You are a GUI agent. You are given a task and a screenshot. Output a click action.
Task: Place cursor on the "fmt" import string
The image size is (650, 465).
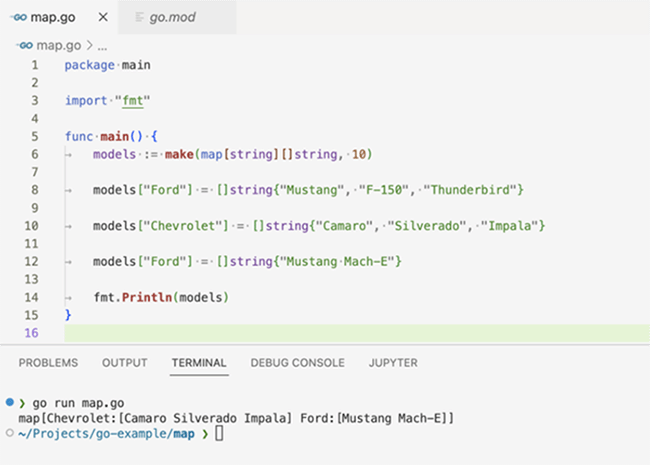click(126, 101)
